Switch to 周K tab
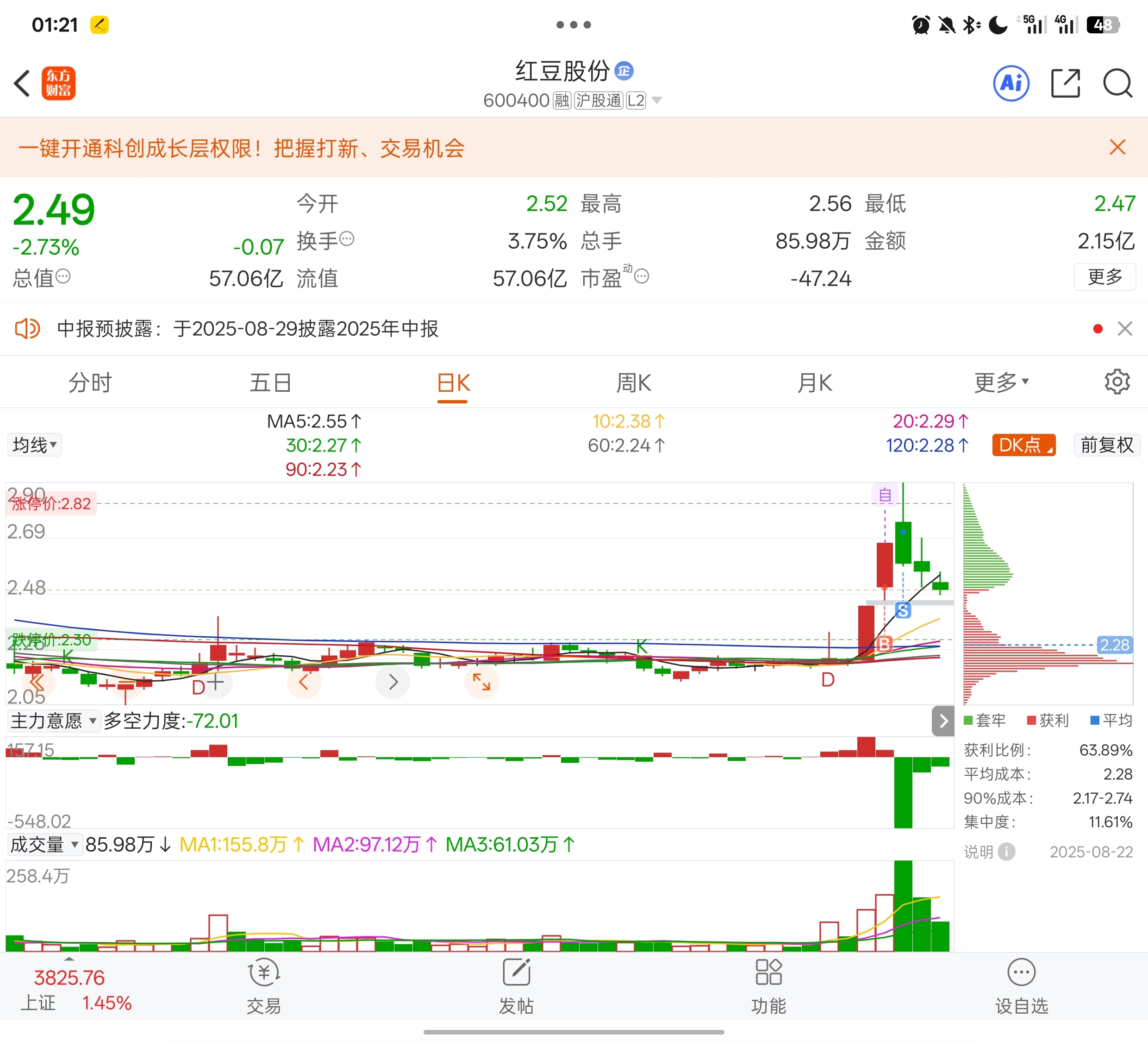 click(633, 383)
